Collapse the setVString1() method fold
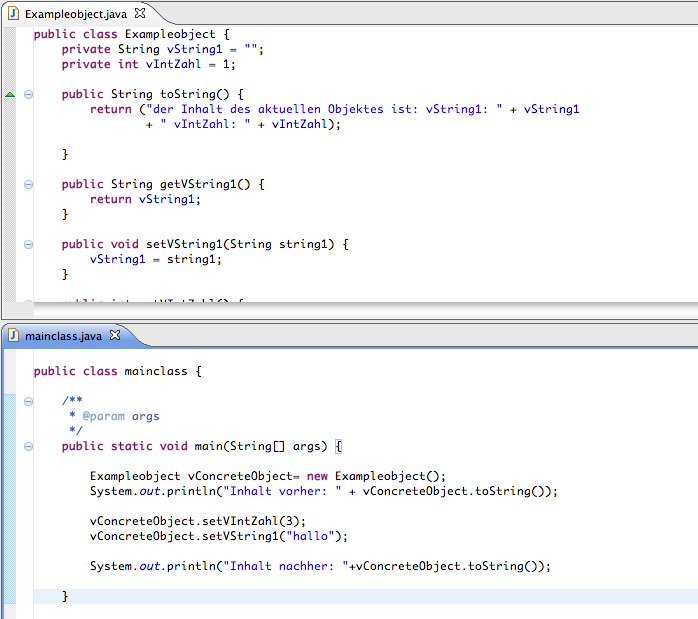This screenshot has height=619, width=698. [28, 244]
